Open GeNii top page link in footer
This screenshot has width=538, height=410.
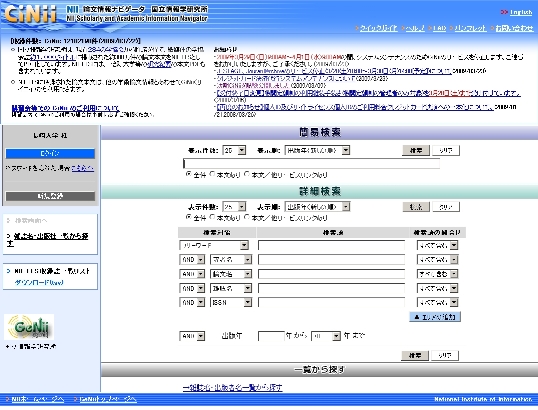(108, 399)
